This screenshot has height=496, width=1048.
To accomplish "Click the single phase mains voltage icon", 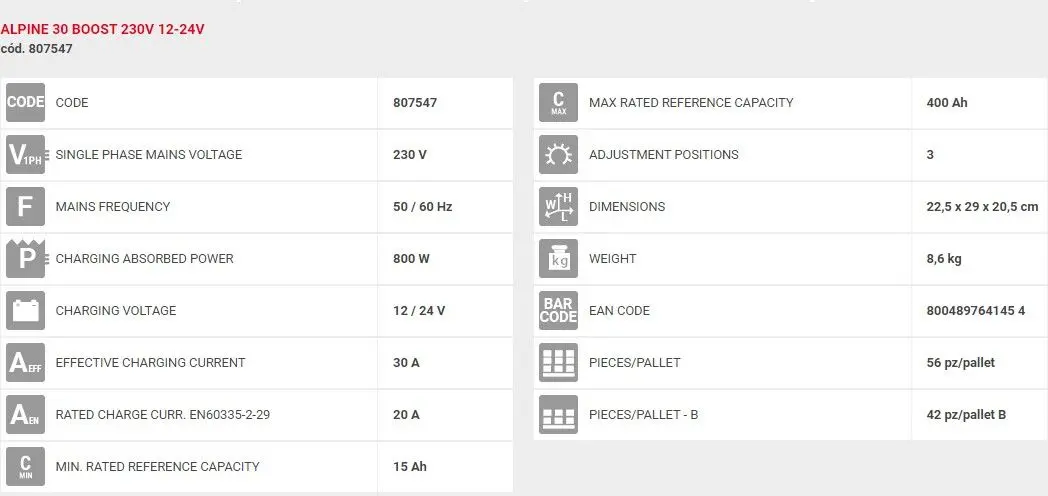I will point(26,155).
